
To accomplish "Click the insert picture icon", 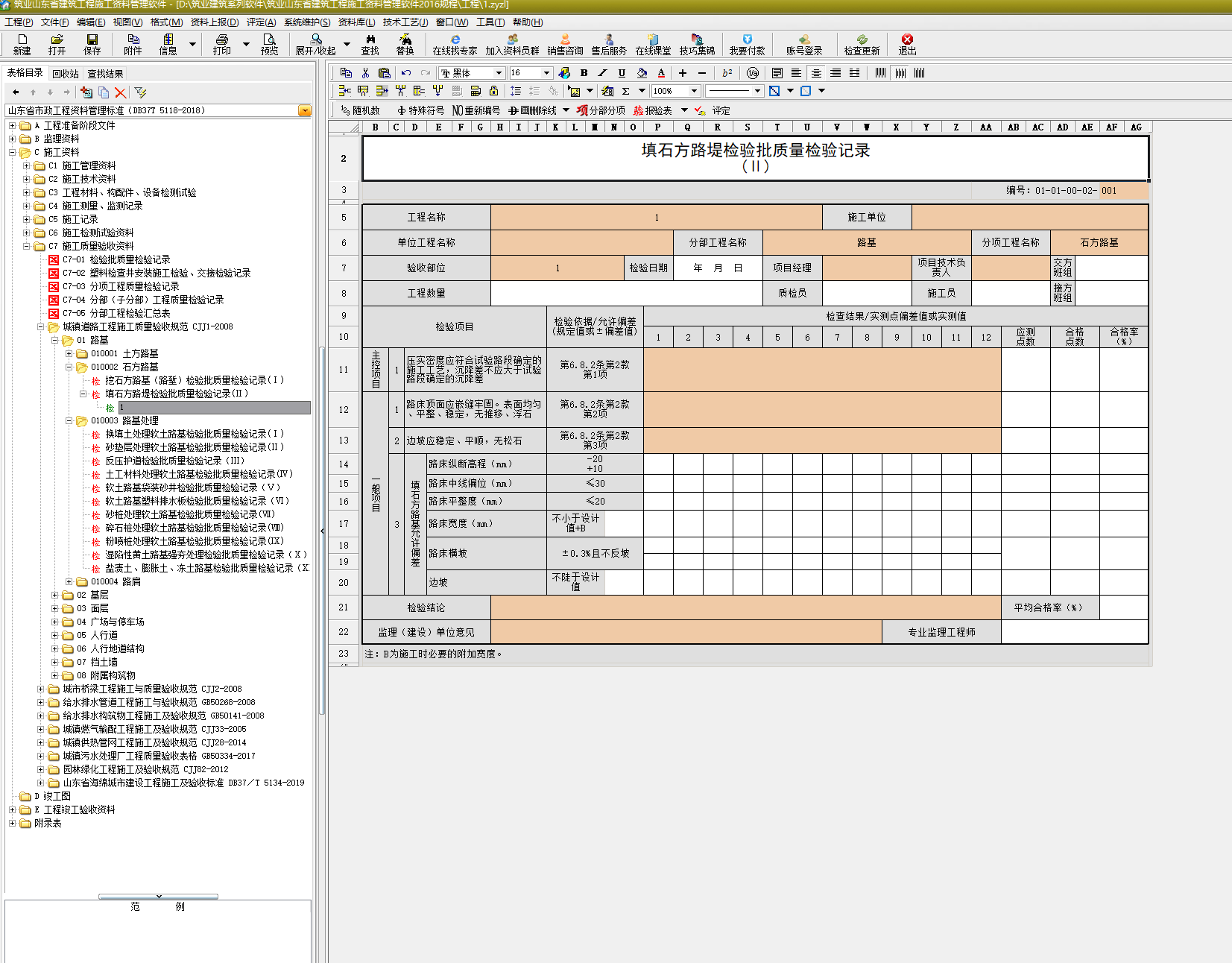I will (574, 91).
